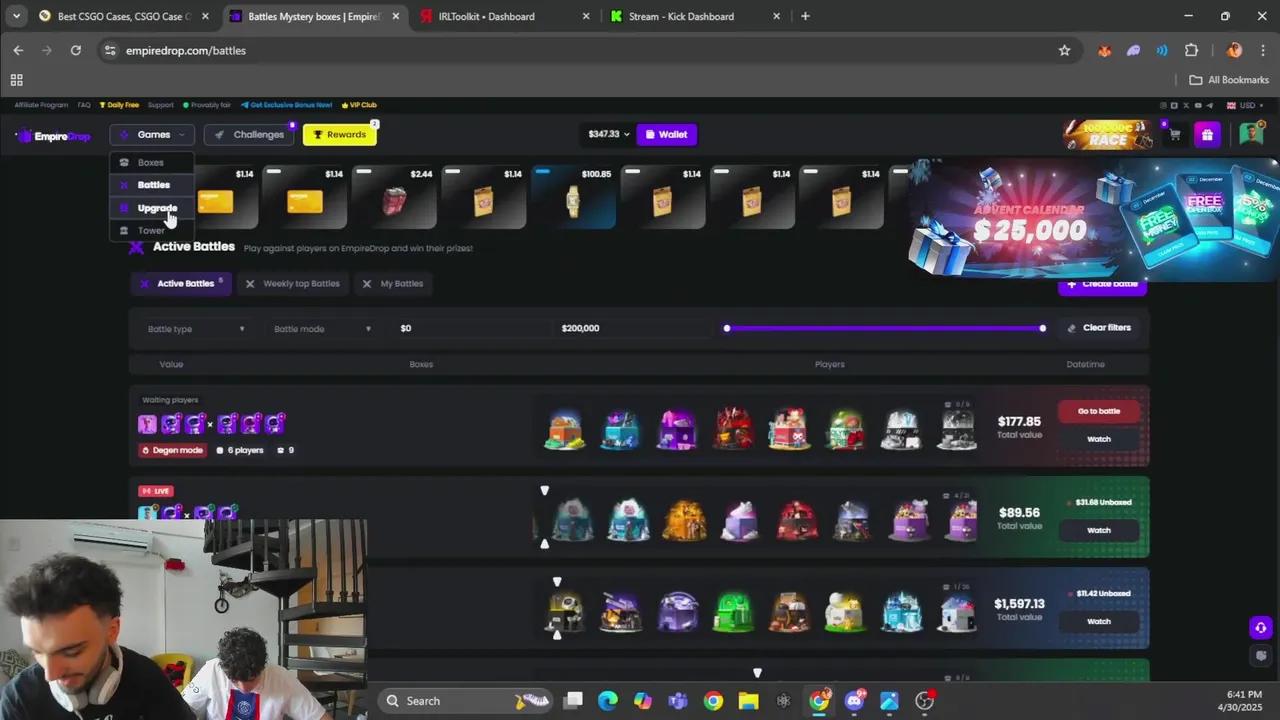Click the purple gift box icon

click(1207, 134)
